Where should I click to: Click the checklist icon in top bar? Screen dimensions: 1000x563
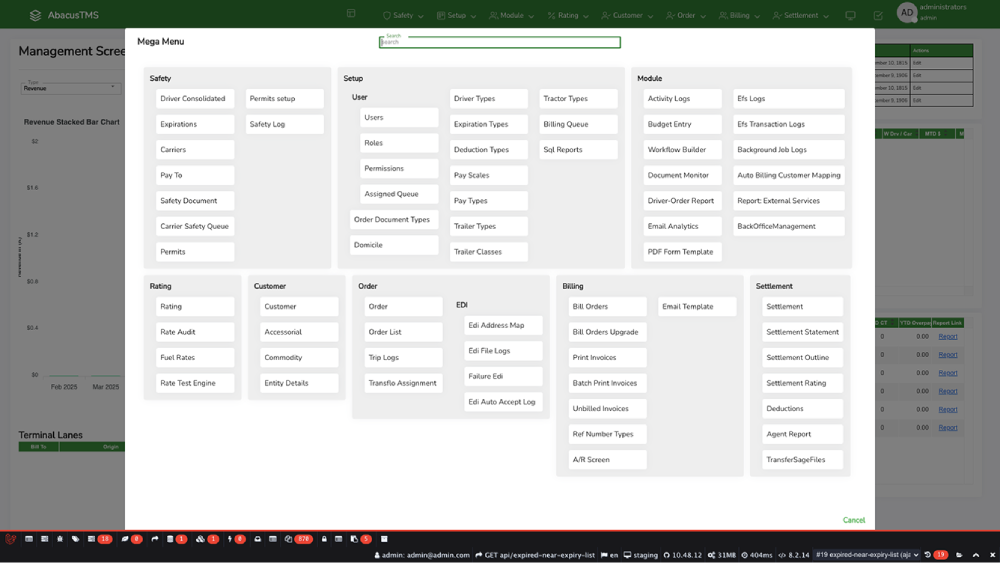coord(878,16)
